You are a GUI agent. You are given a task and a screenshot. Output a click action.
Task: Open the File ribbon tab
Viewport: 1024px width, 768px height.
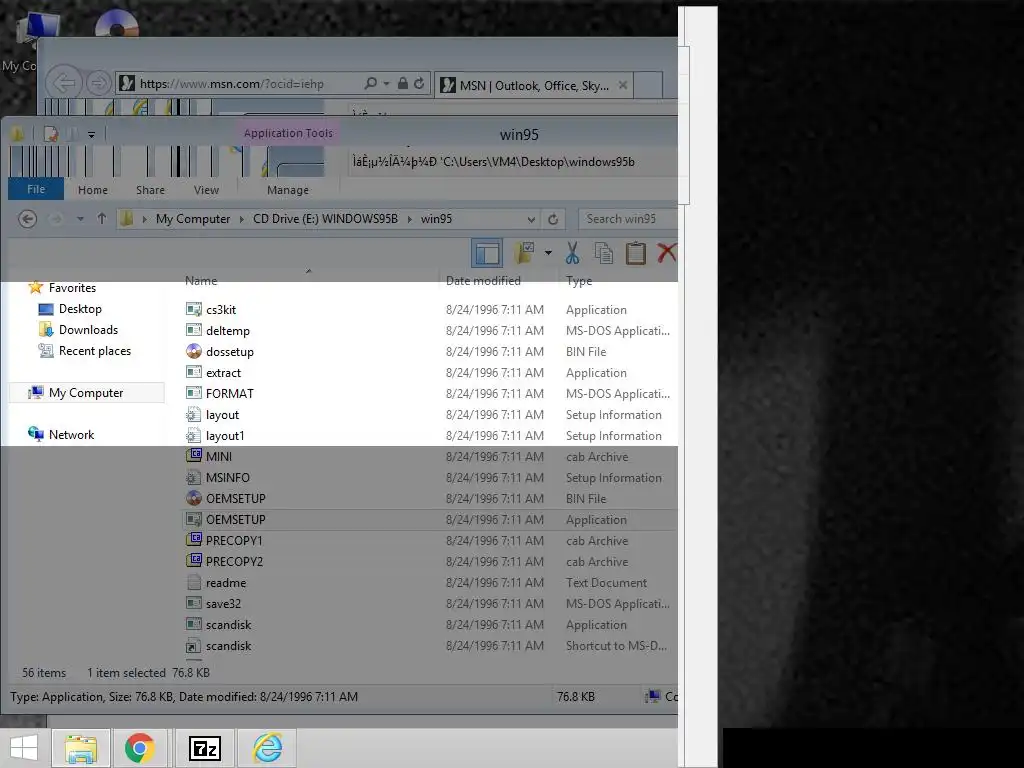coord(36,189)
